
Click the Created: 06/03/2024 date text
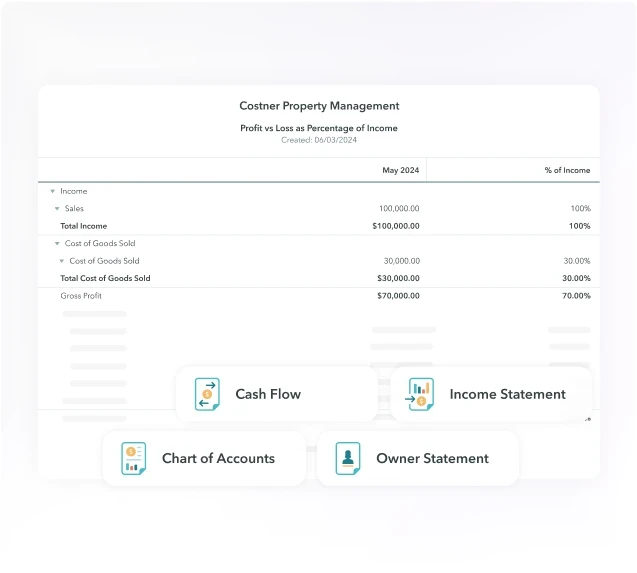pyautogui.click(x=319, y=140)
